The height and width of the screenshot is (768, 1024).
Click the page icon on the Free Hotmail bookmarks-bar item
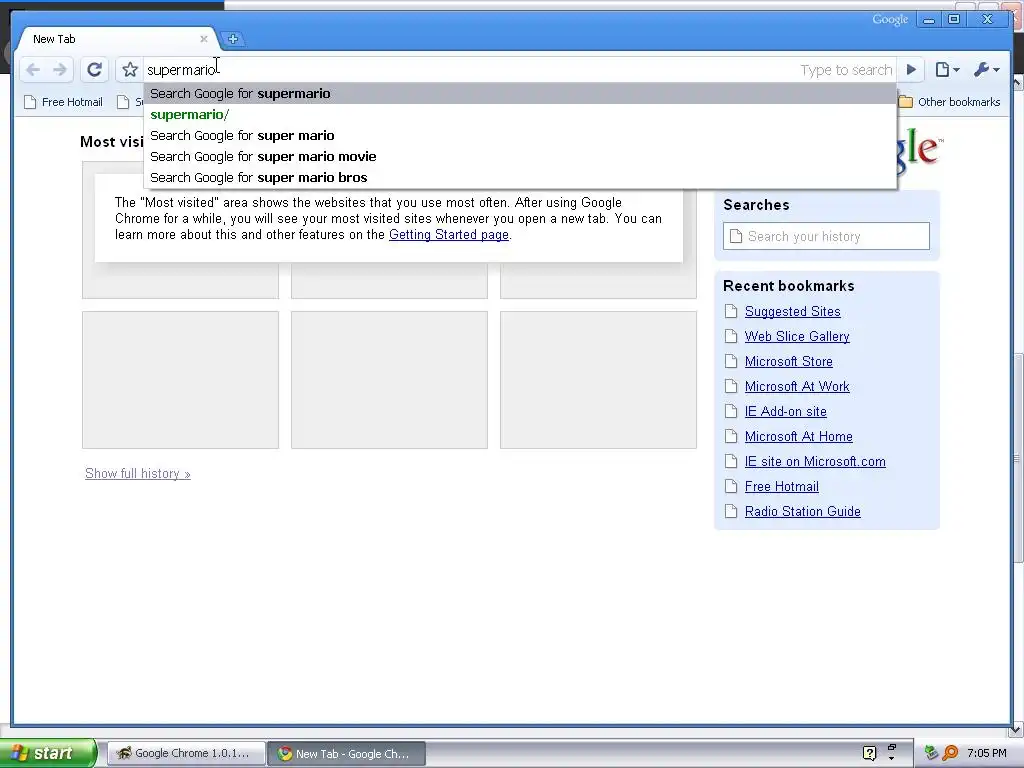pos(30,102)
